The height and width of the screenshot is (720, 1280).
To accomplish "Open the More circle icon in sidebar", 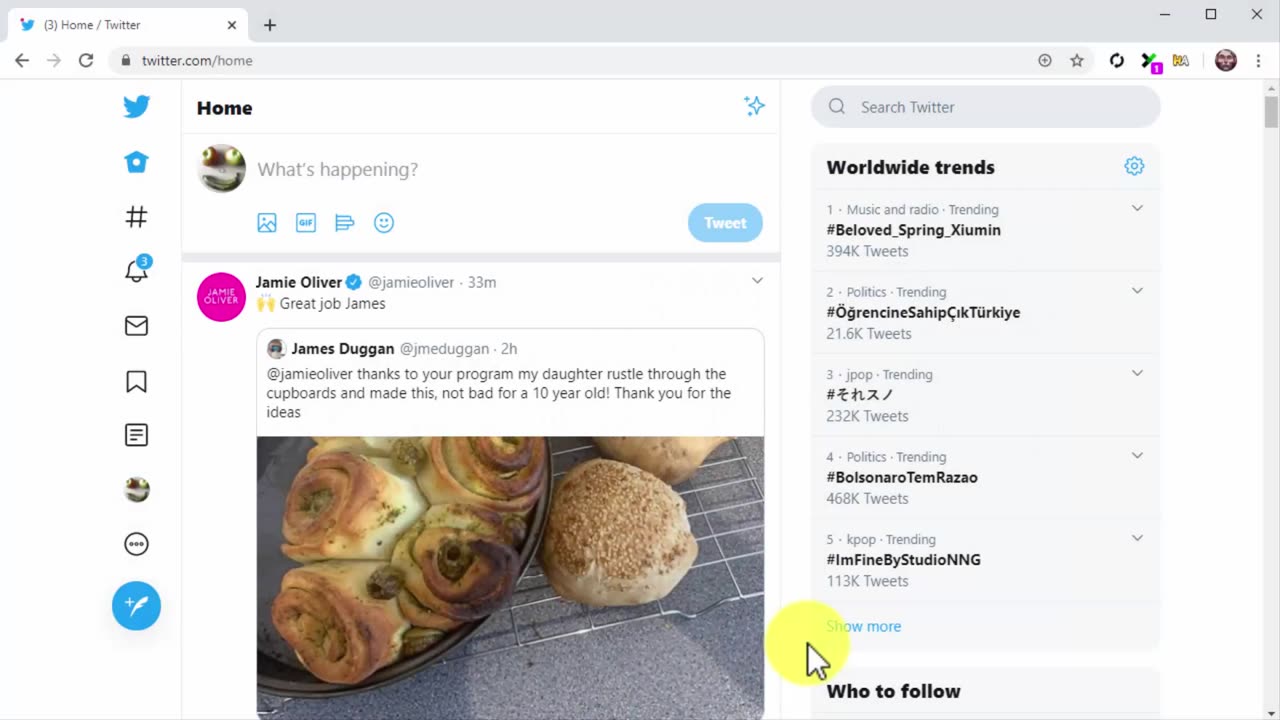I will 137,544.
